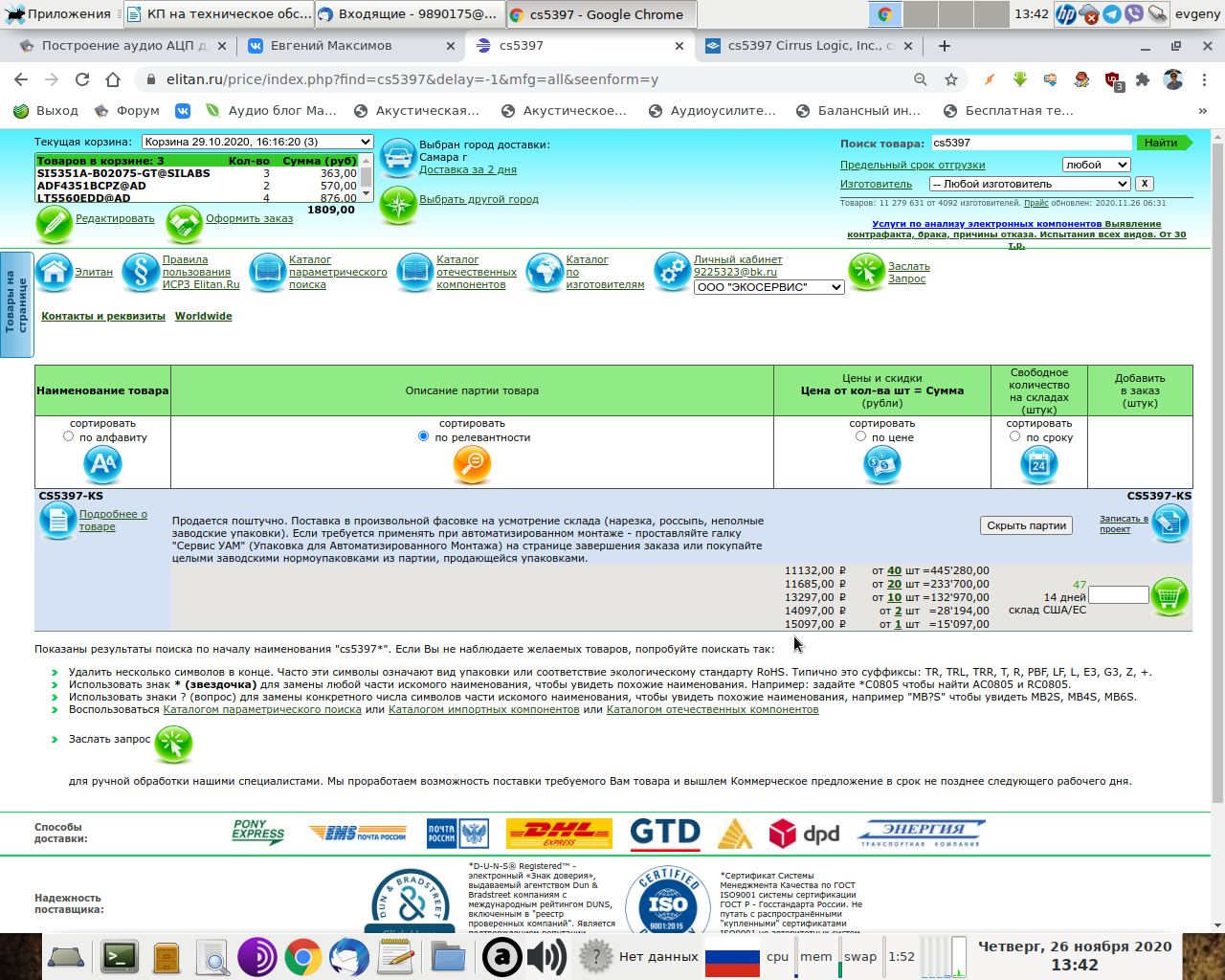The height and width of the screenshot is (980, 1225).
Task: Open the Элитан home icon
Action: [x=55, y=273]
